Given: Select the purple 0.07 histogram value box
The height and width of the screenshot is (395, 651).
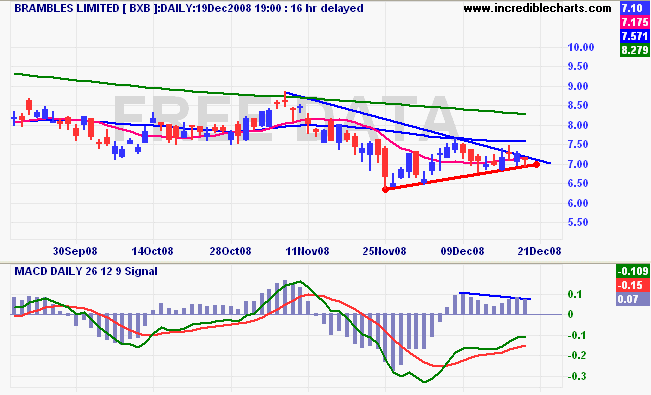Looking at the screenshot, I should pyautogui.click(x=633, y=299).
